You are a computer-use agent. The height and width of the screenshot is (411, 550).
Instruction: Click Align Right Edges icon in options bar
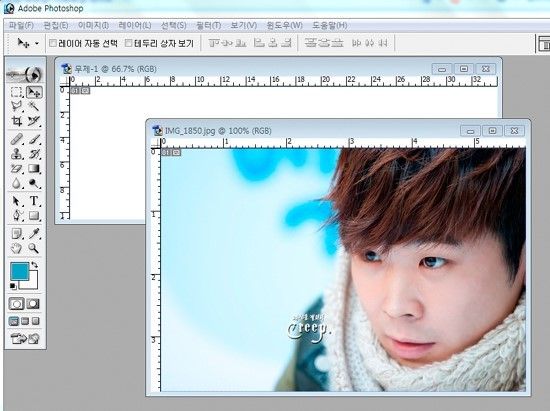coord(287,43)
